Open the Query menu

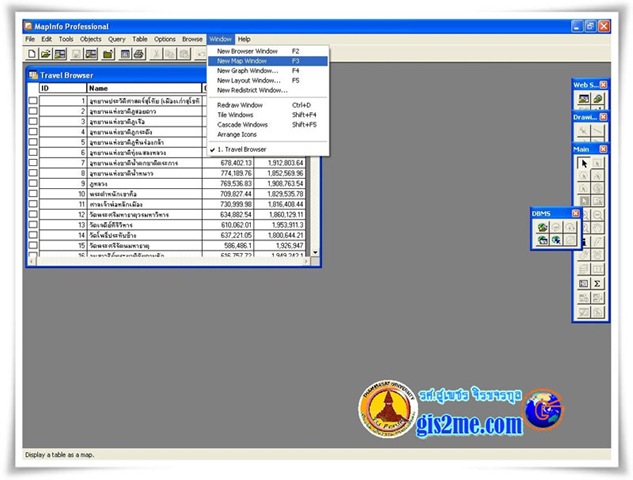click(x=117, y=39)
